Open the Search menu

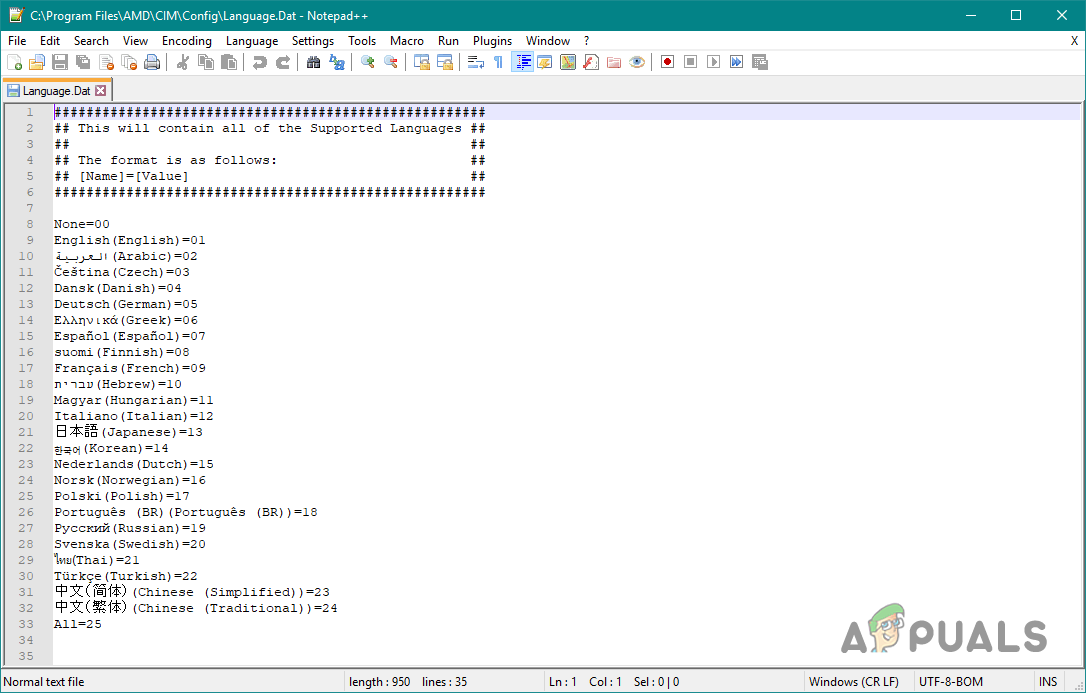point(91,41)
